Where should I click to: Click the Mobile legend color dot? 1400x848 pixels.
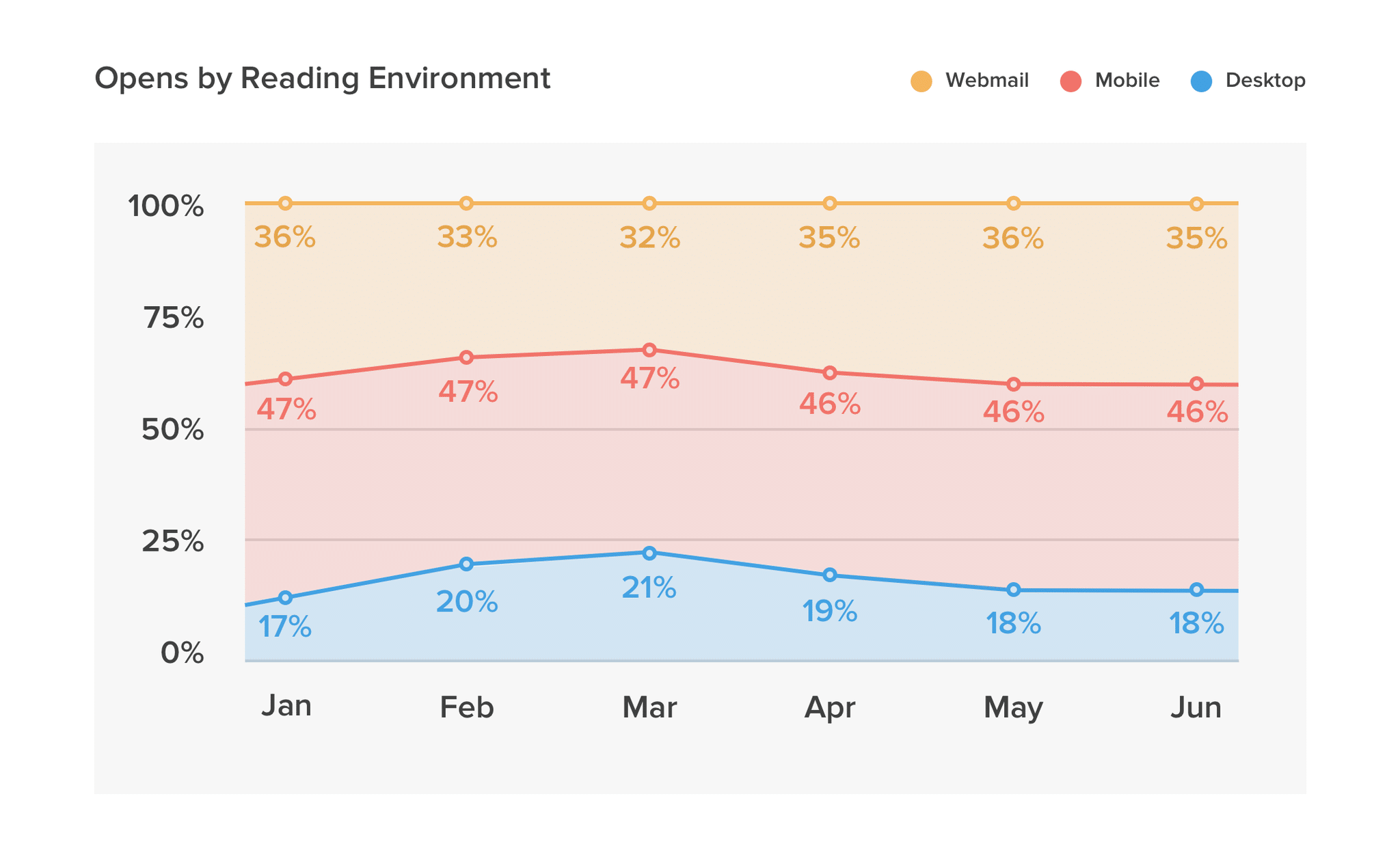(1071, 81)
